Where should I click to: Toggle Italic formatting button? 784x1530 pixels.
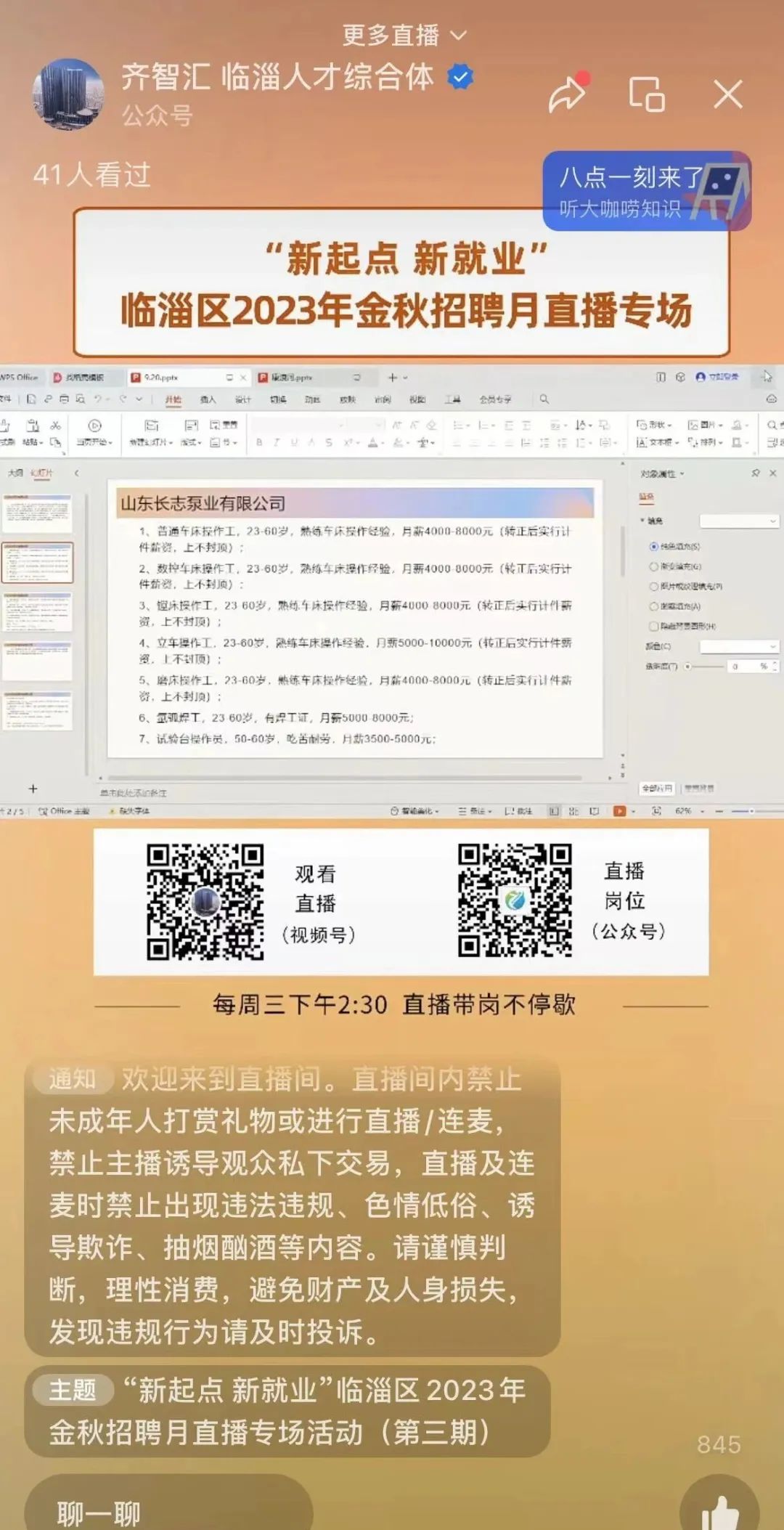click(277, 442)
